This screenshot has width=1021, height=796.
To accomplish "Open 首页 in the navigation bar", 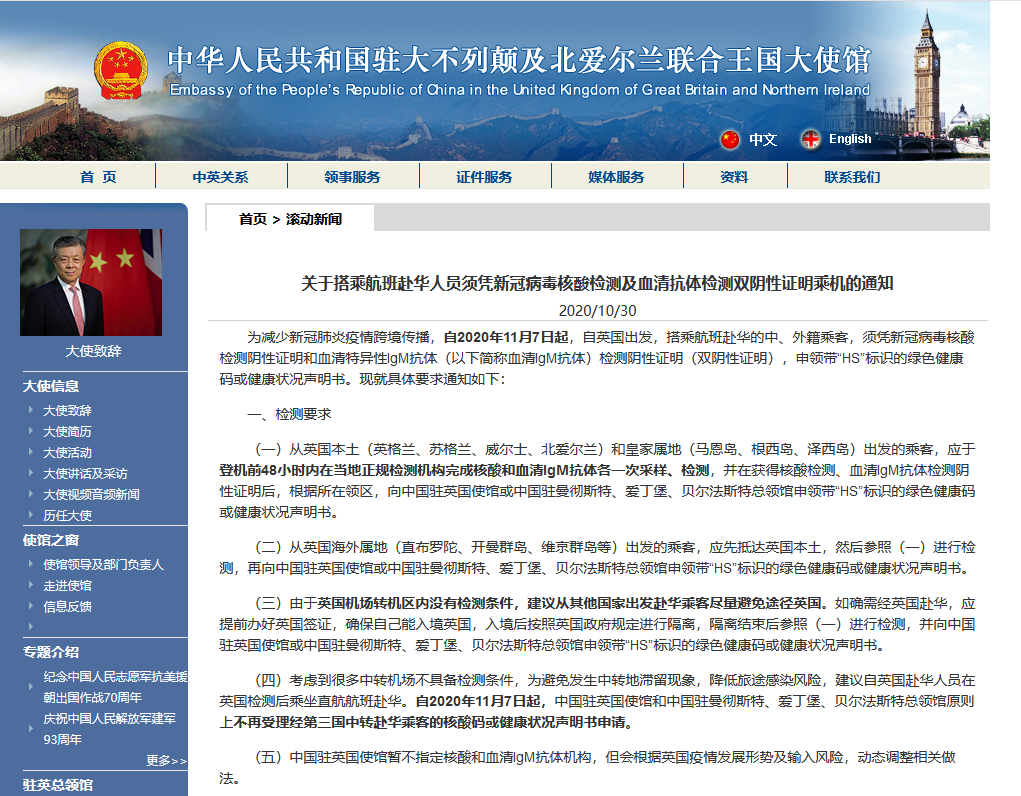I will pos(98,177).
